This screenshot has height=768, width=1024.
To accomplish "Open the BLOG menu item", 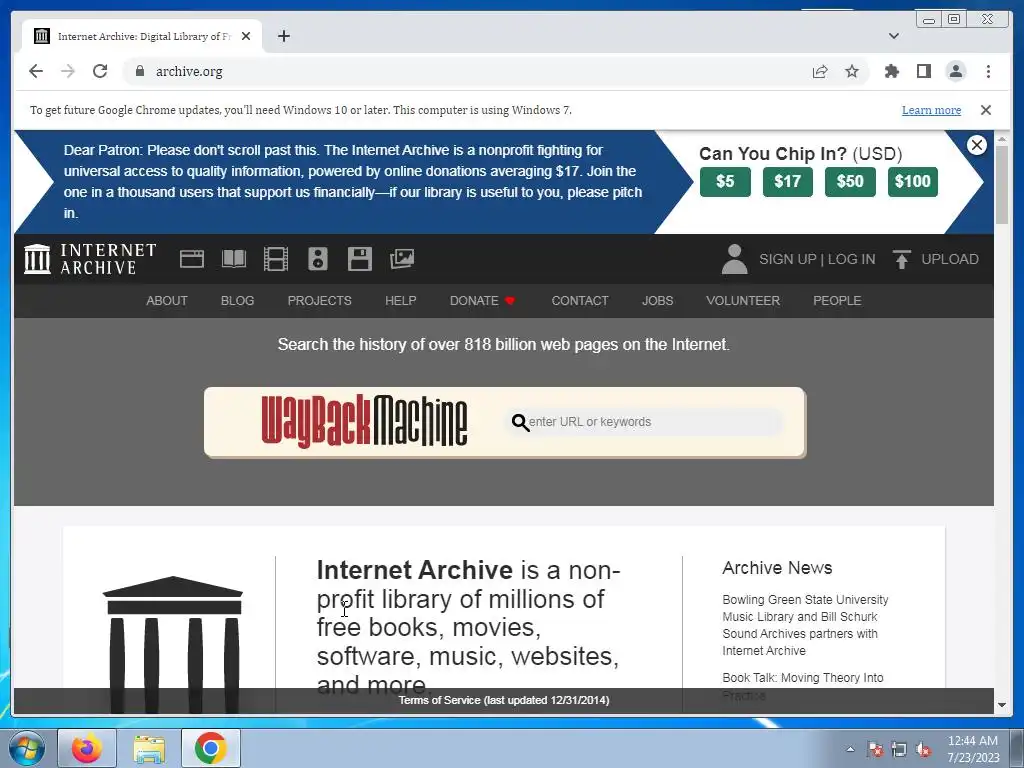I will [237, 300].
